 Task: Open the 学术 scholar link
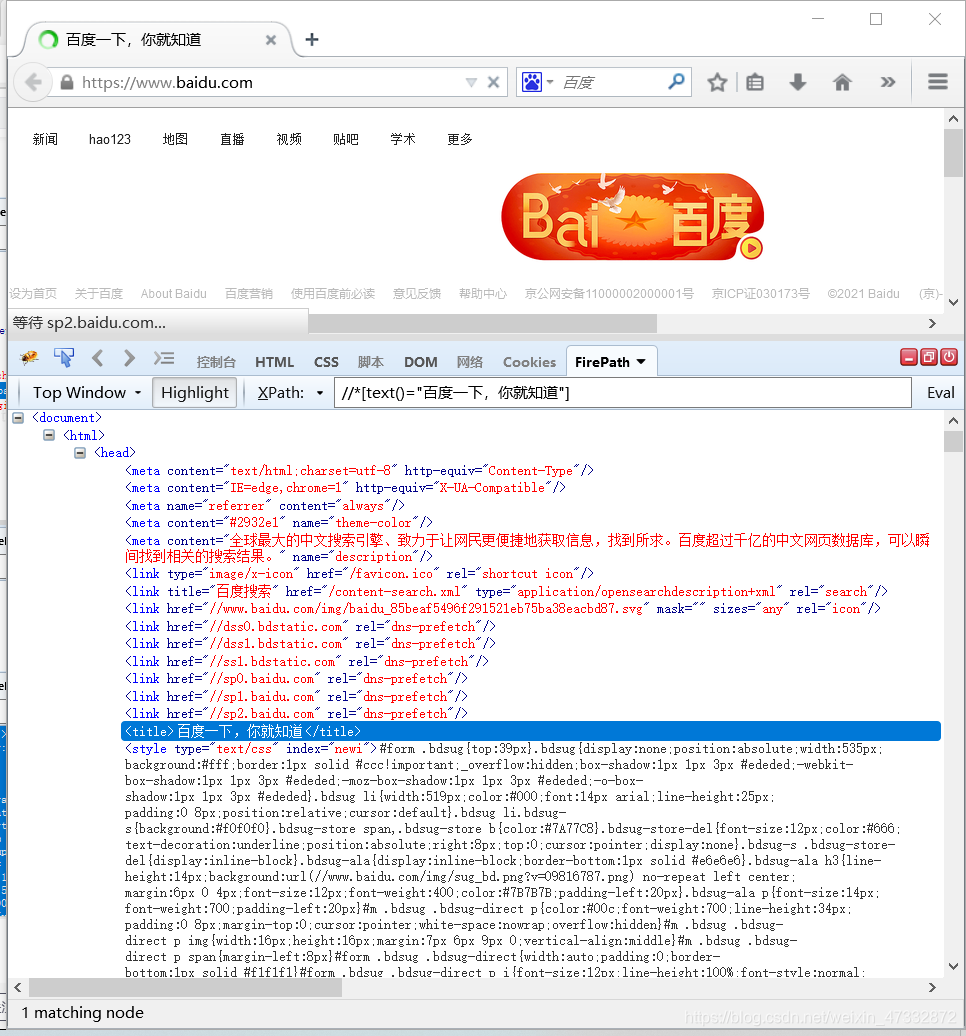tap(402, 139)
